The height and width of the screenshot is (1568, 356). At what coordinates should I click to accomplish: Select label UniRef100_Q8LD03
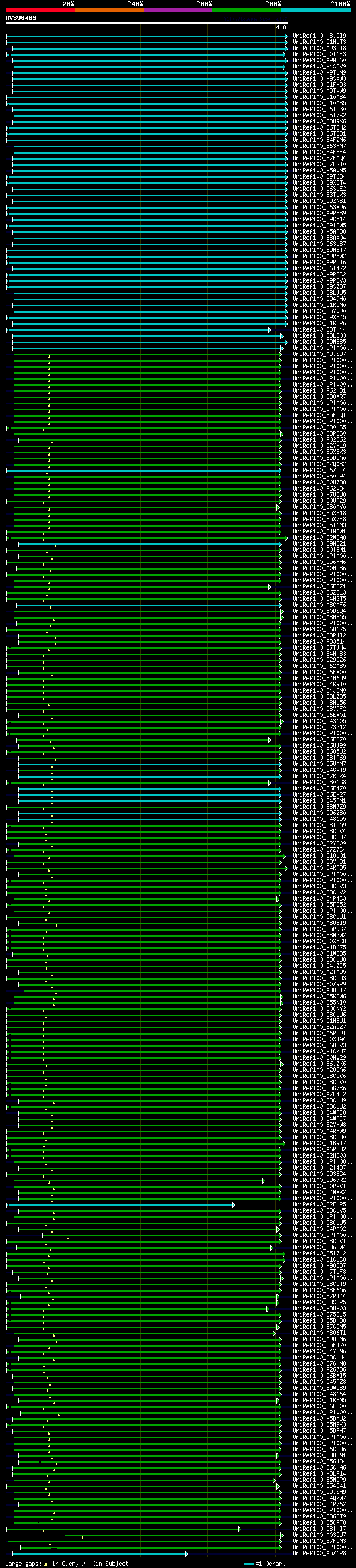click(x=319, y=336)
